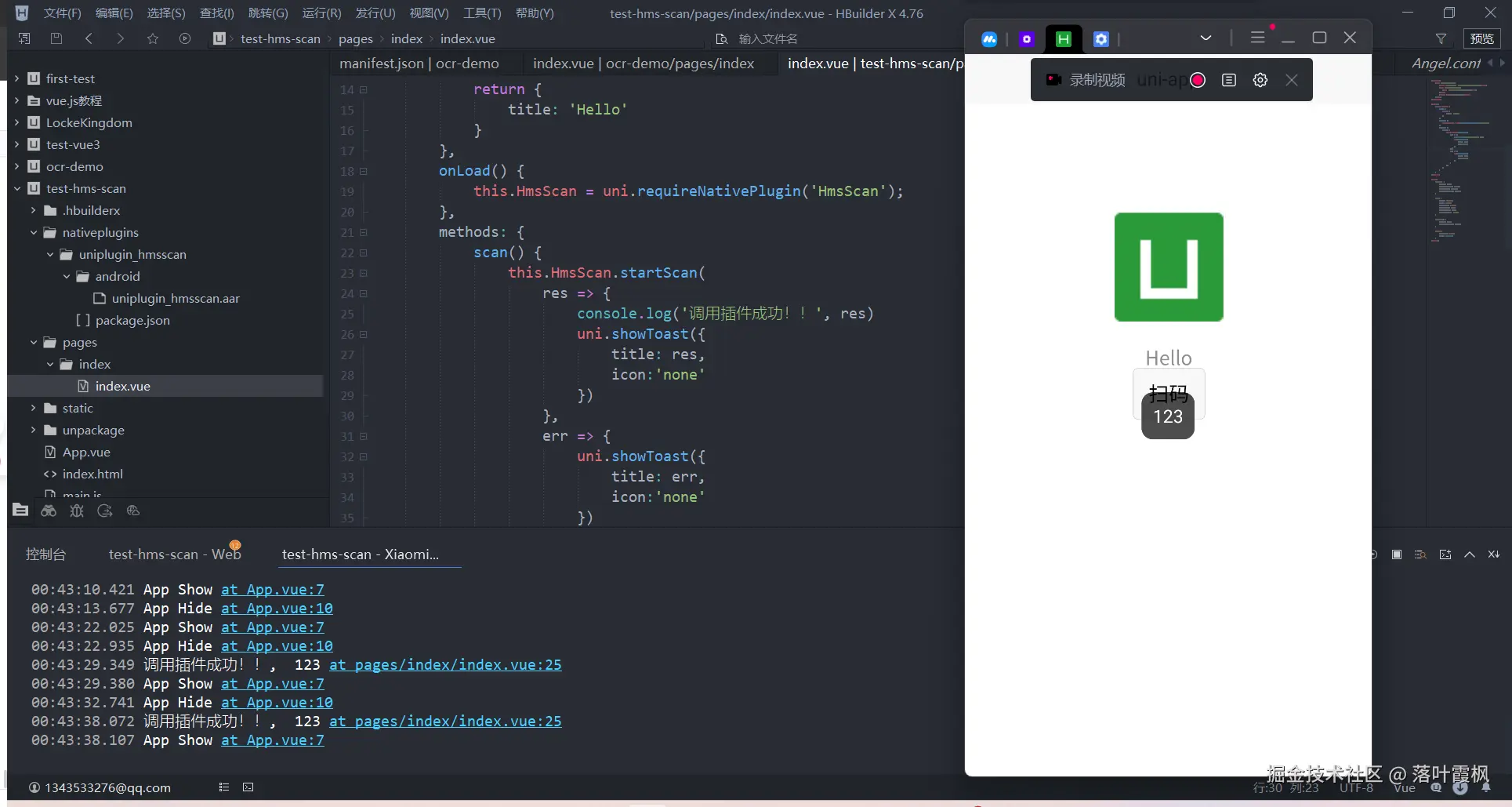This screenshot has height=807, width=1512.
Task: Go back with the left arrow icon
Action: 89,38
